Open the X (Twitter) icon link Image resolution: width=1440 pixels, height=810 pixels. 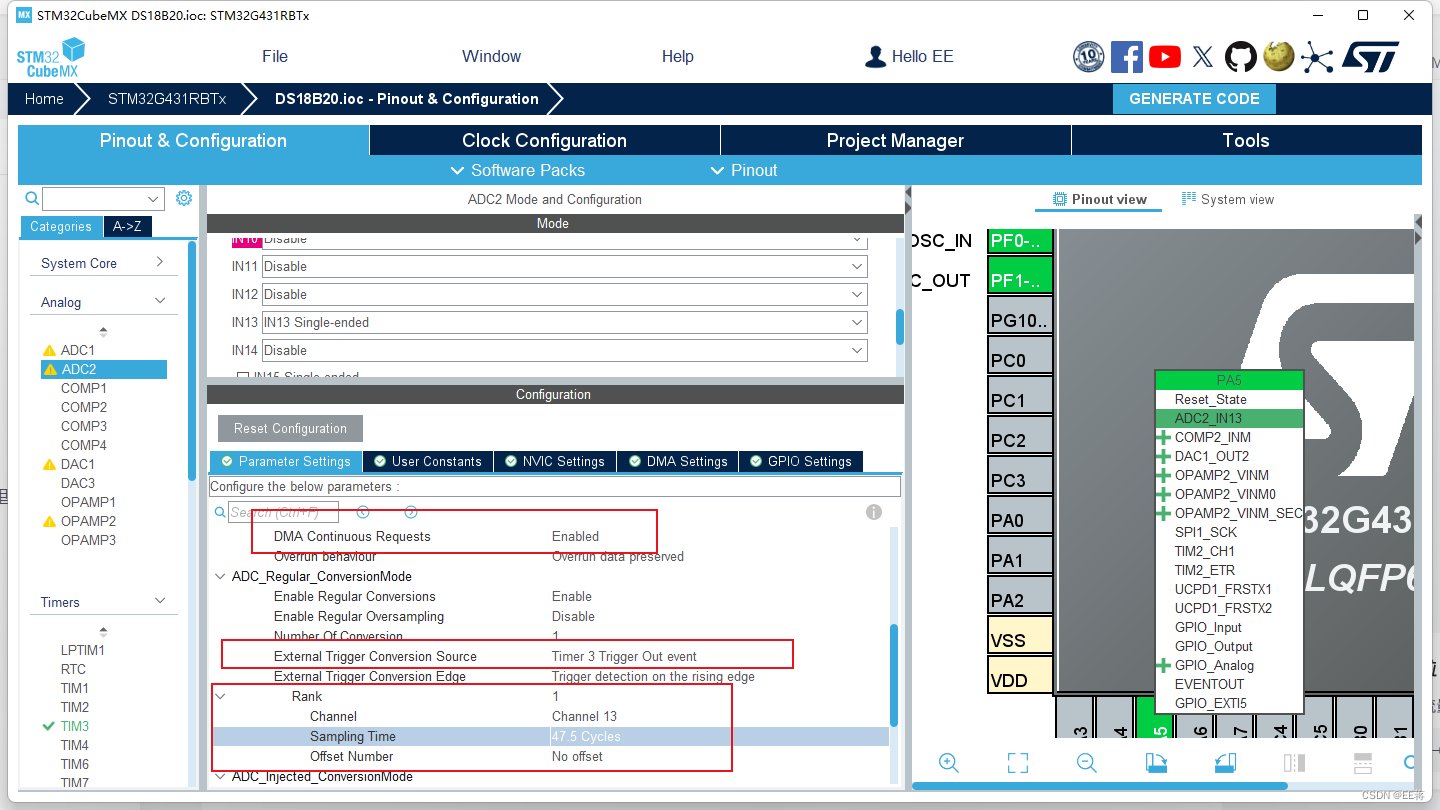[1203, 57]
